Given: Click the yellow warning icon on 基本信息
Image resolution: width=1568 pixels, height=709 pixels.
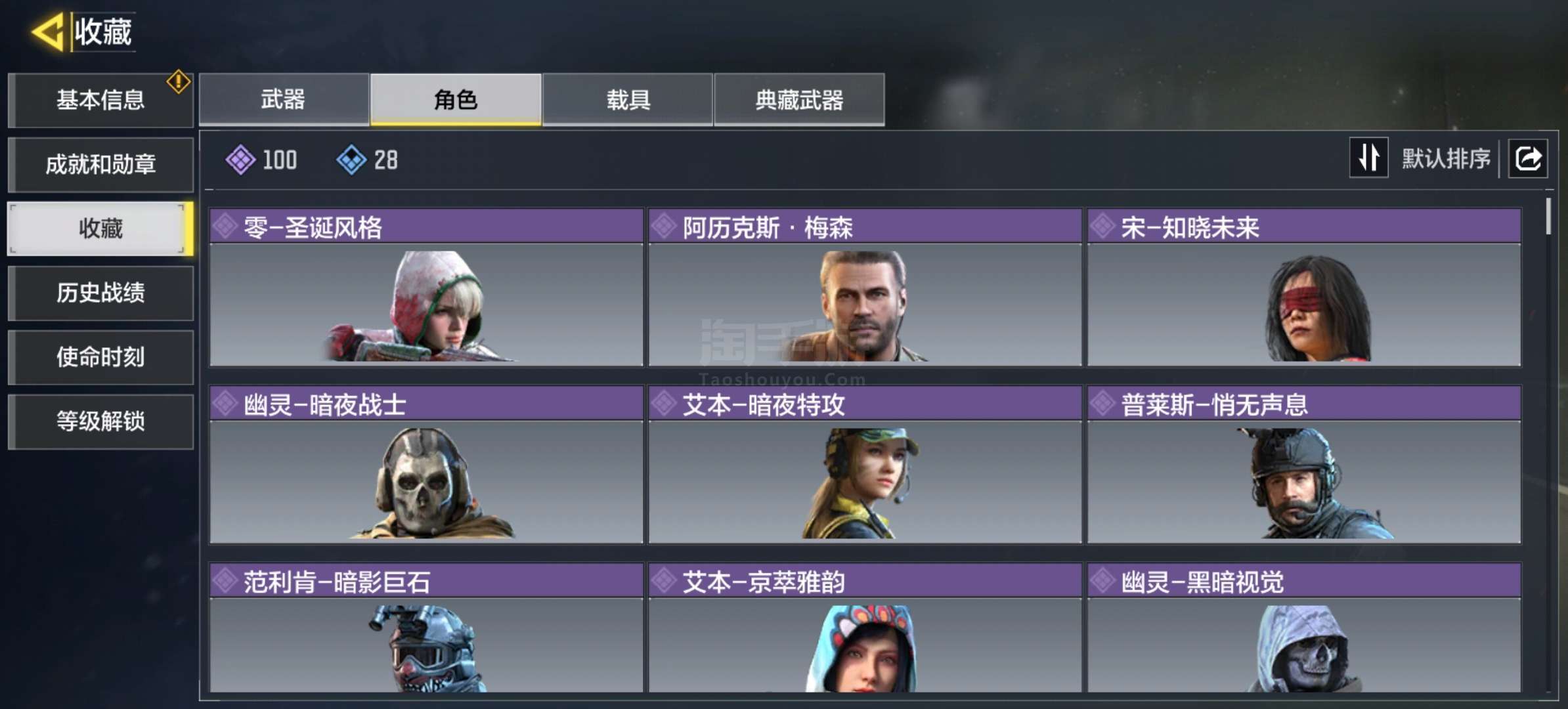Looking at the screenshot, I should point(178,82).
